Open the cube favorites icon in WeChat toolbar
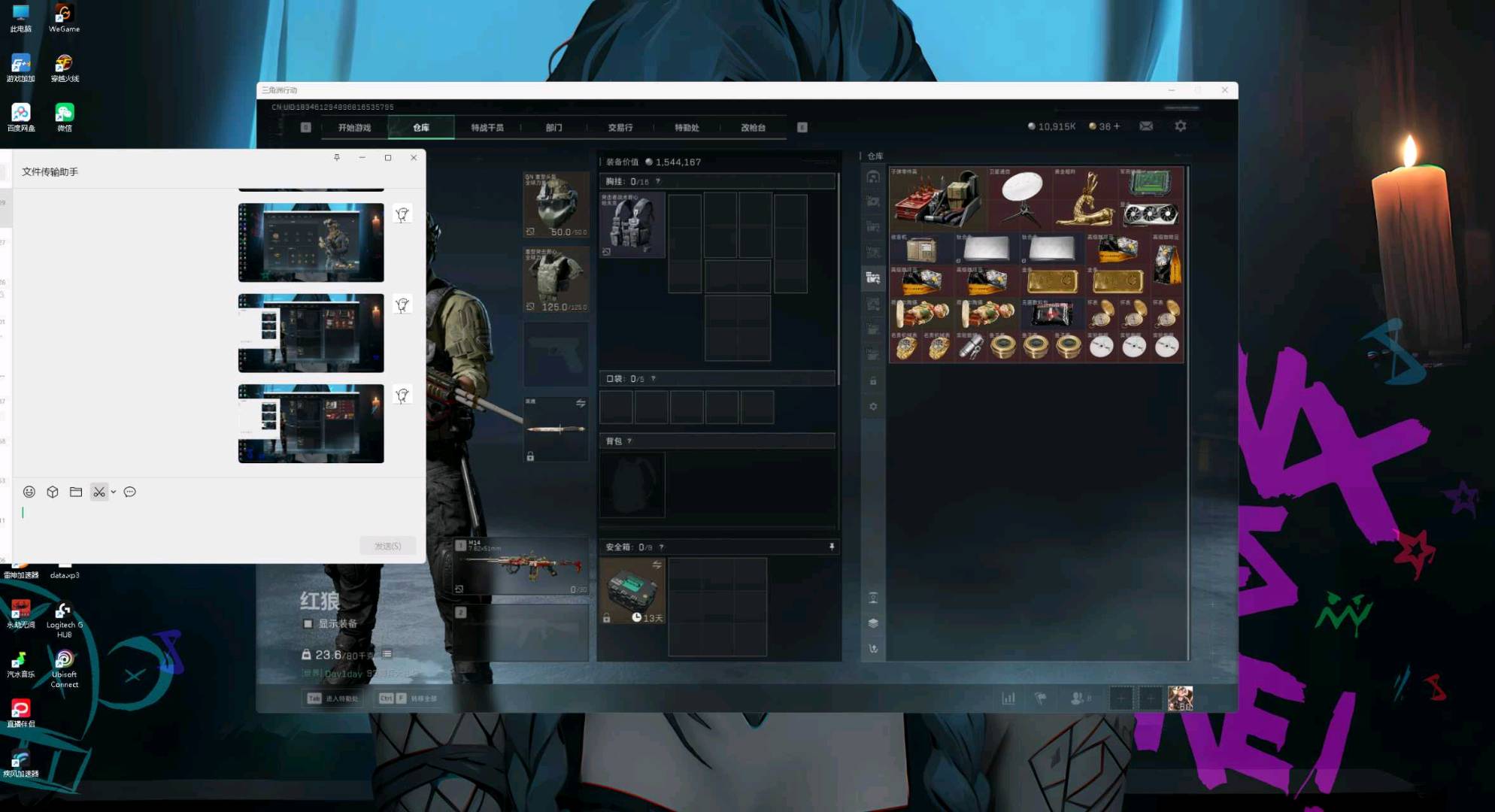 pyautogui.click(x=53, y=492)
